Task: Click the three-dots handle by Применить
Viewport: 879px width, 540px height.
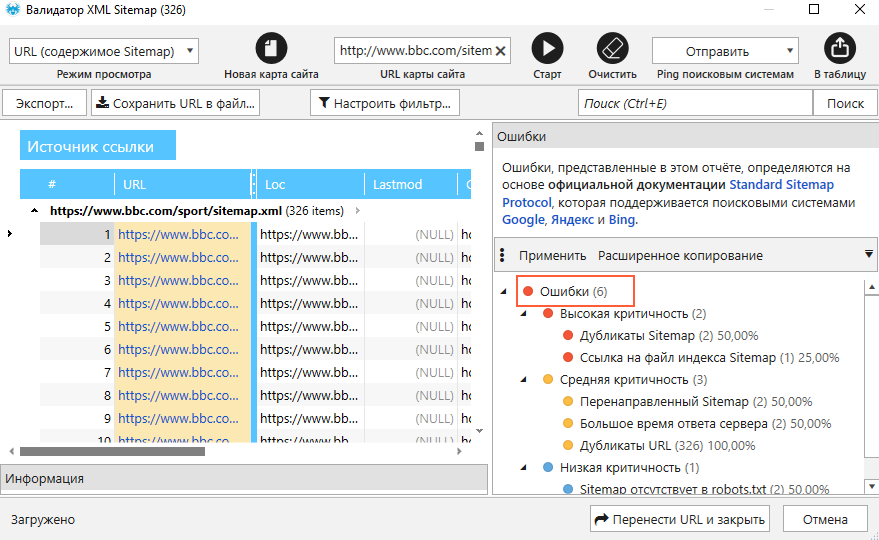Action: pyautogui.click(x=502, y=255)
